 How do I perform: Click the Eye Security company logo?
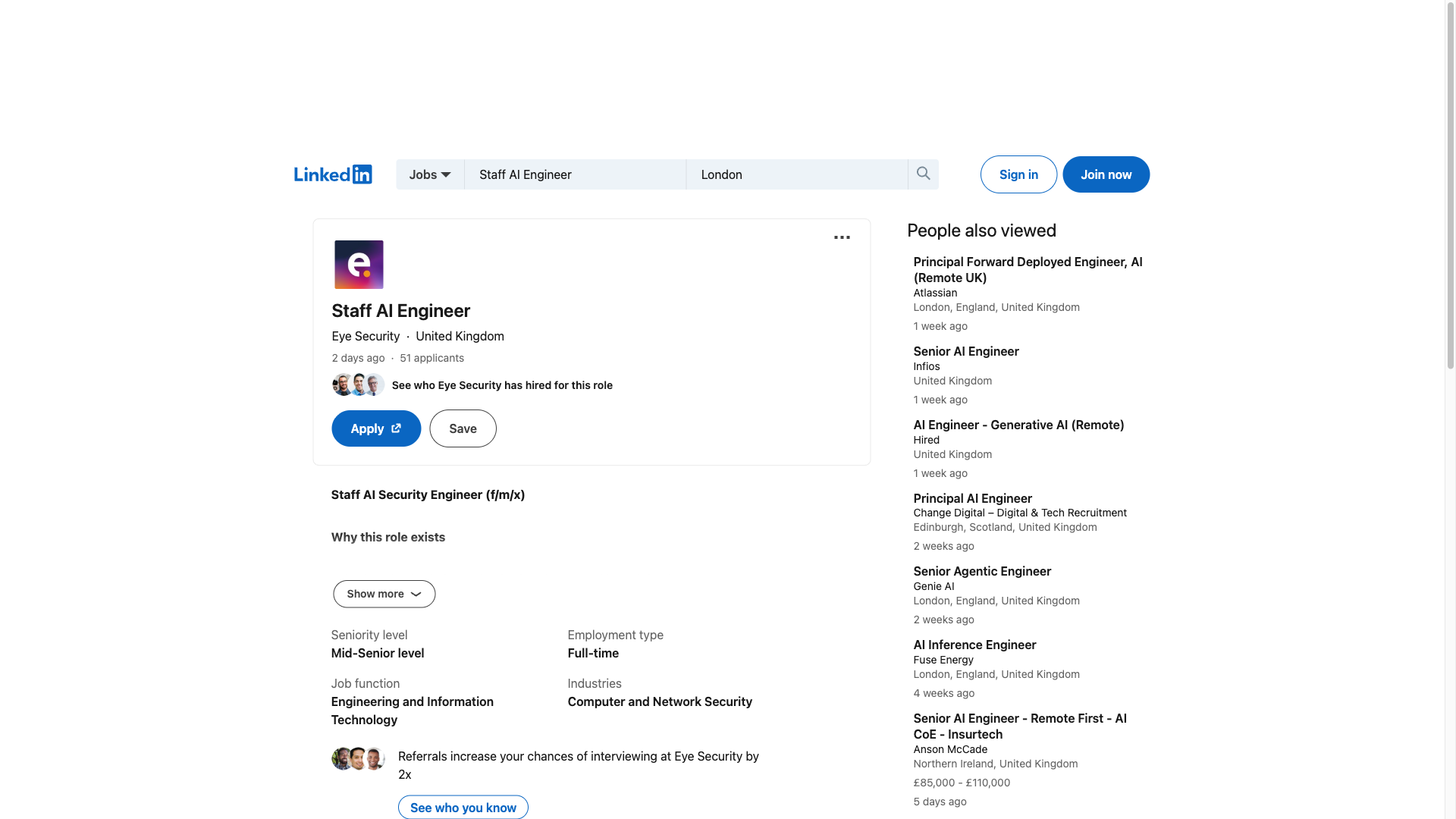[x=359, y=265]
